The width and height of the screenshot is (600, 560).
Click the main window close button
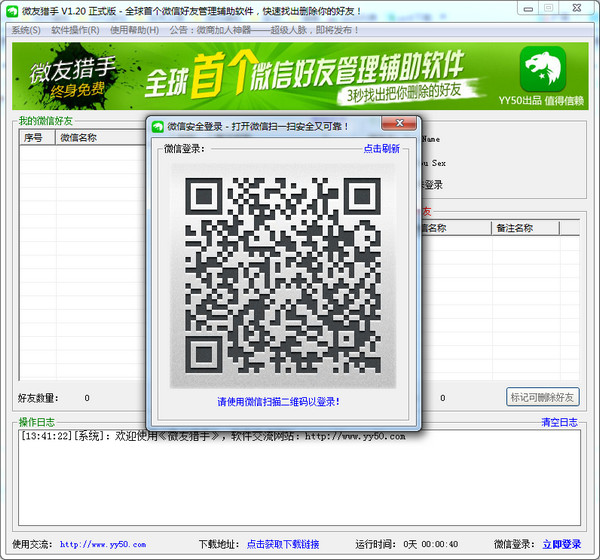point(577,8)
